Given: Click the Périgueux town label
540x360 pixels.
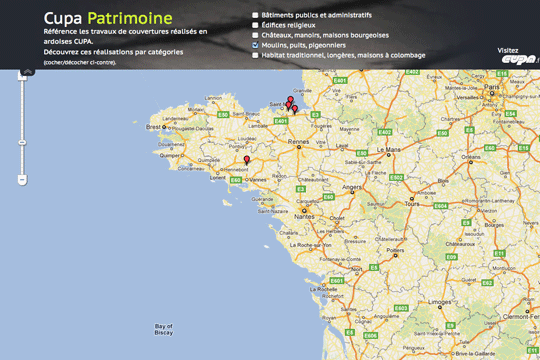Looking at the screenshot, I should pyautogui.click(x=414, y=348).
